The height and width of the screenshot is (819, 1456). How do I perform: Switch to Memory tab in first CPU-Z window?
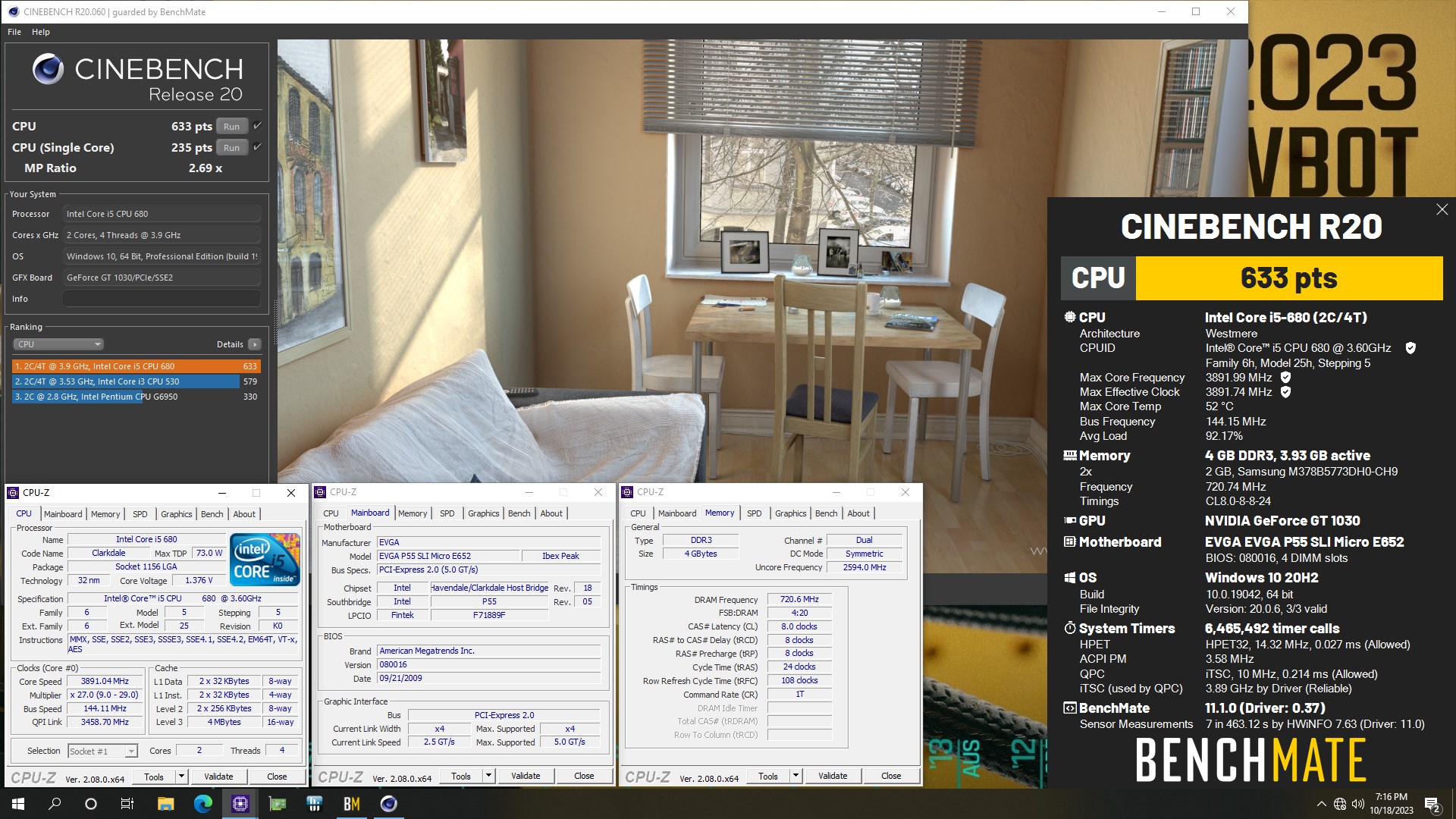tap(105, 514)
